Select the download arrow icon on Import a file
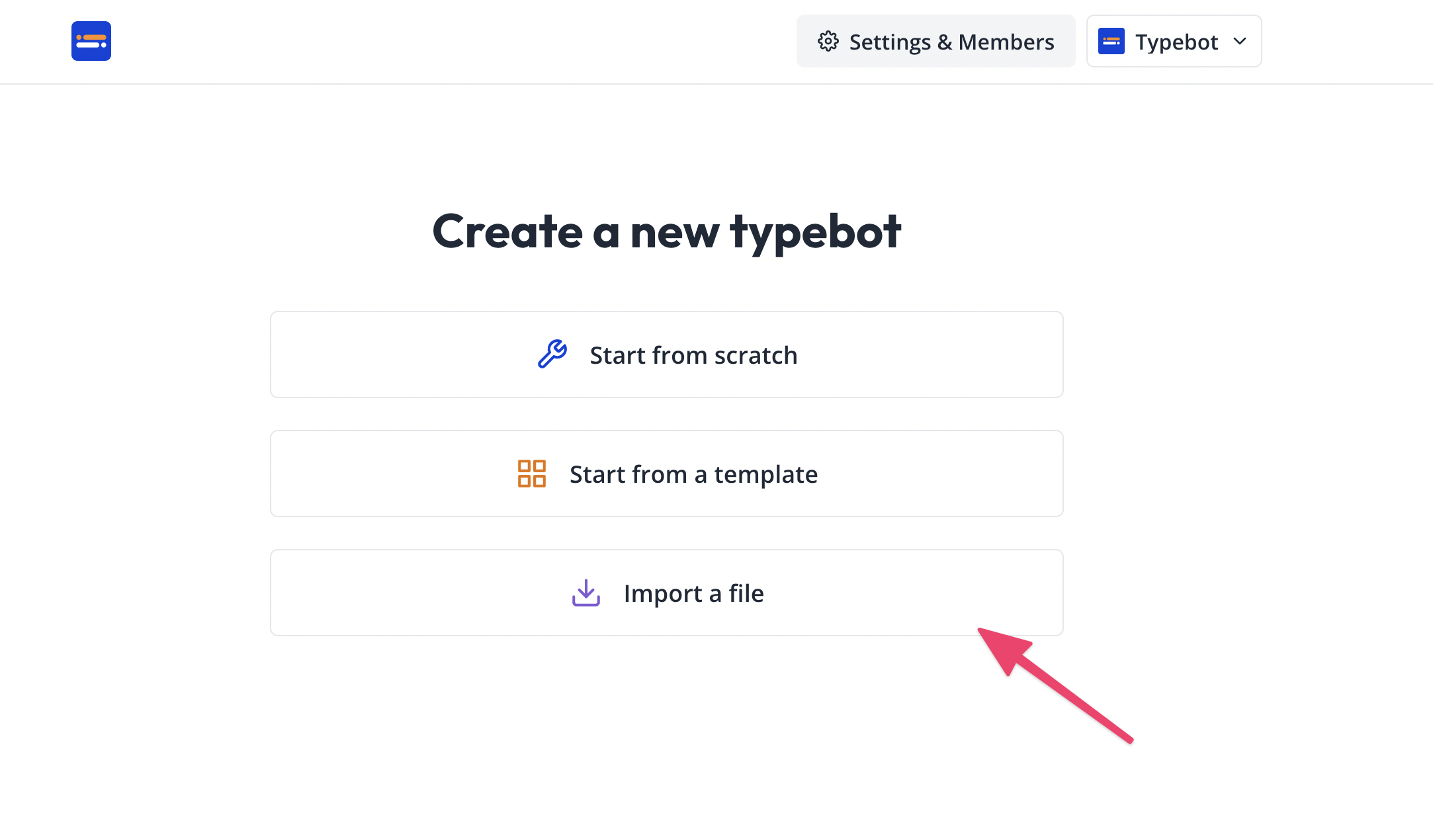 click(586, 593)
